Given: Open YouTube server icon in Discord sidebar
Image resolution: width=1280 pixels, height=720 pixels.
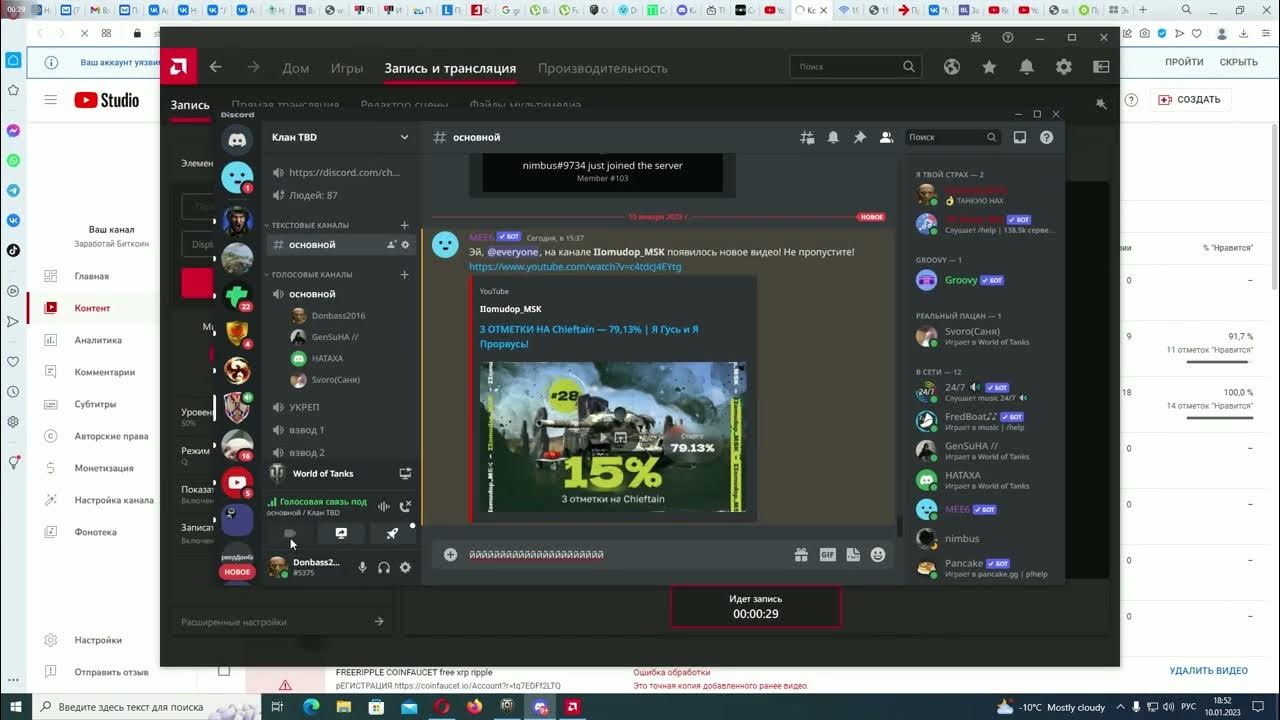Looking at the screenshot, I should click(x=237, y=482).
